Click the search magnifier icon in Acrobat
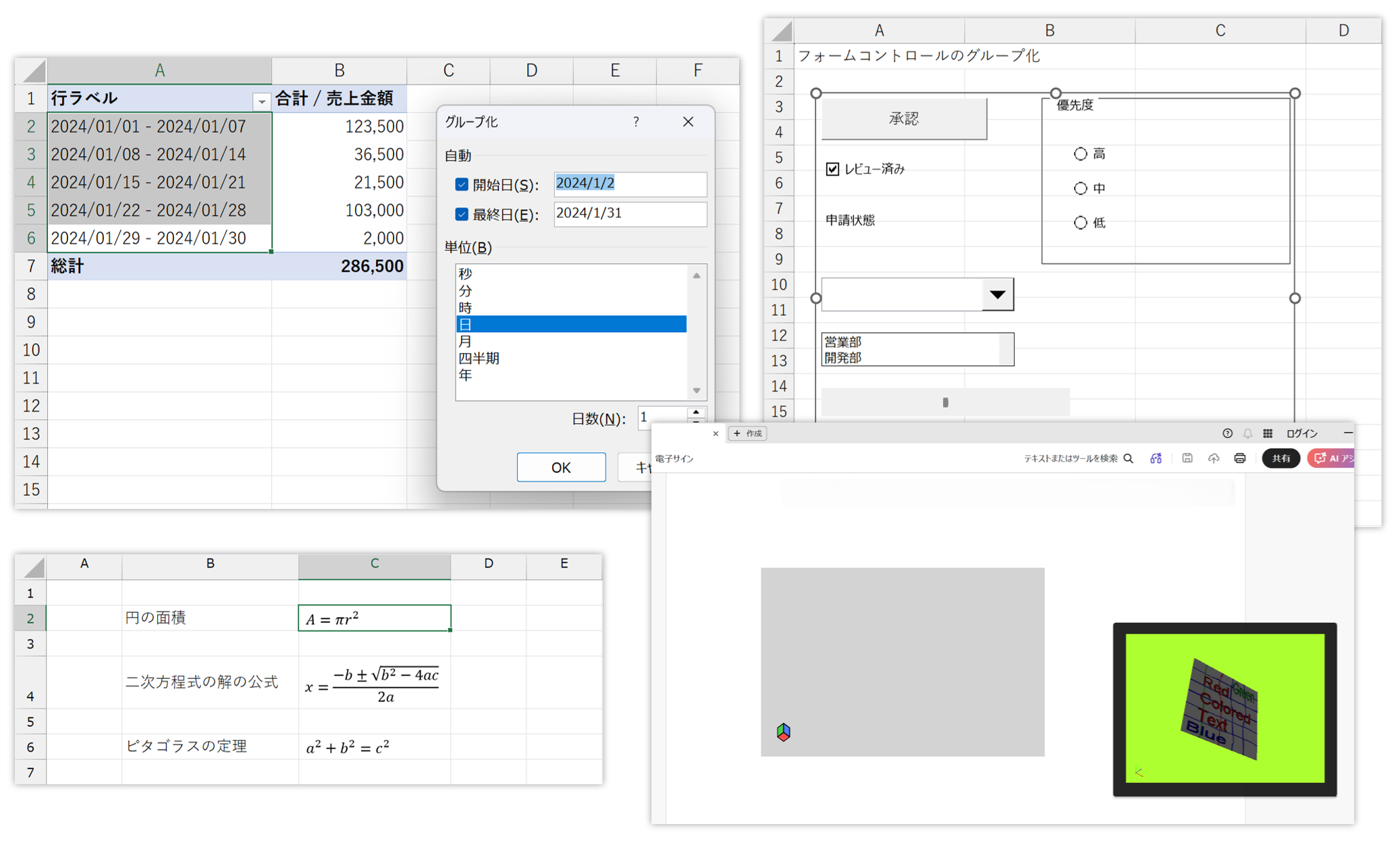This screenshot has width=1400, height=843. pyautogui.click(x=1129, y=458)
